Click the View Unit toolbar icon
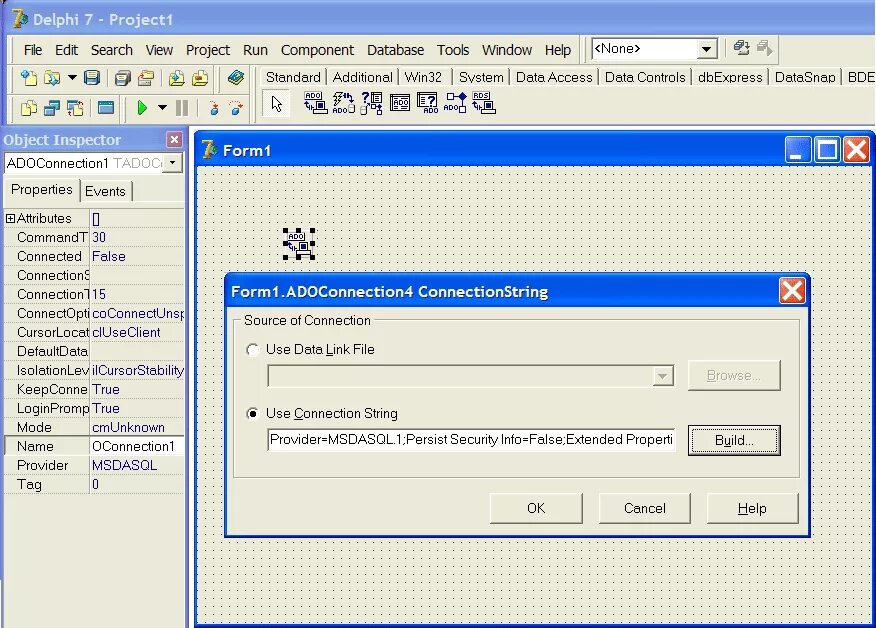 [x=28, y=107]
